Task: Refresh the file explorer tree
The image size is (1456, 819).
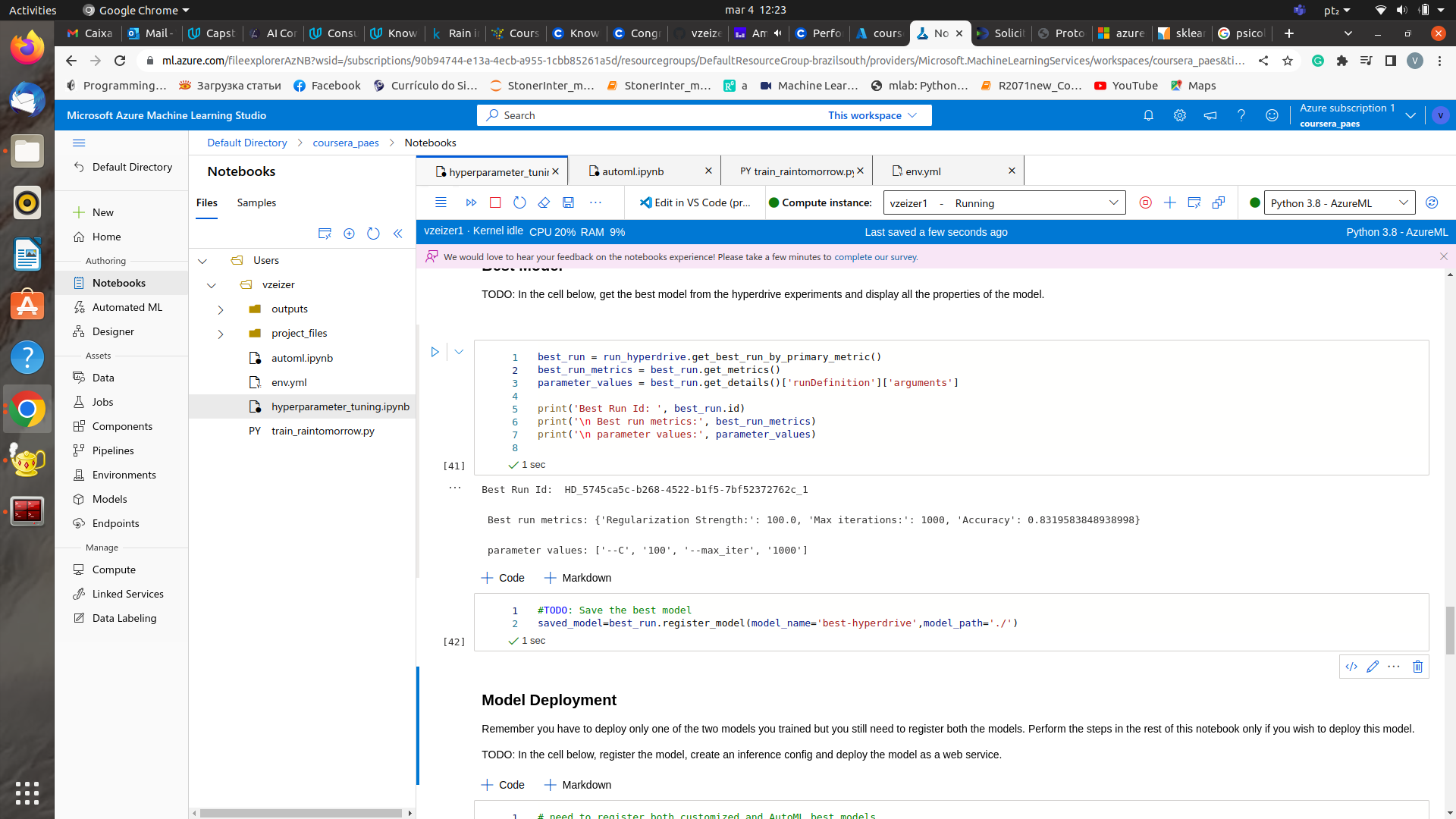Action: [373, 234]
